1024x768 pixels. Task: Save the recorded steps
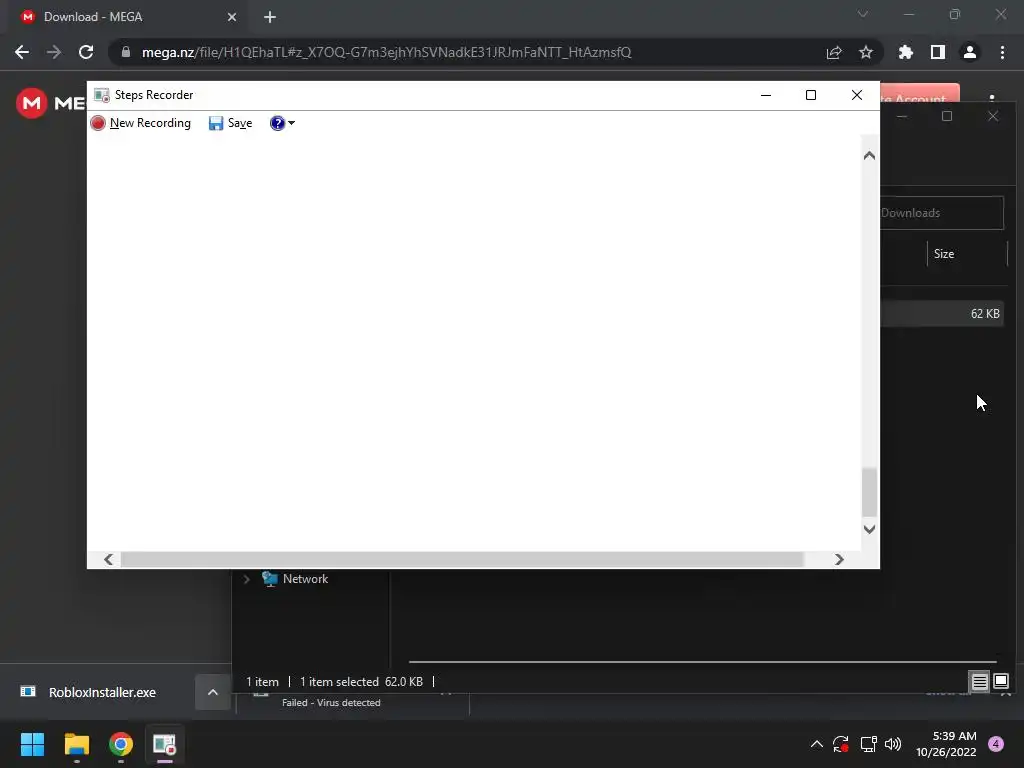click(x=231, y=123)
